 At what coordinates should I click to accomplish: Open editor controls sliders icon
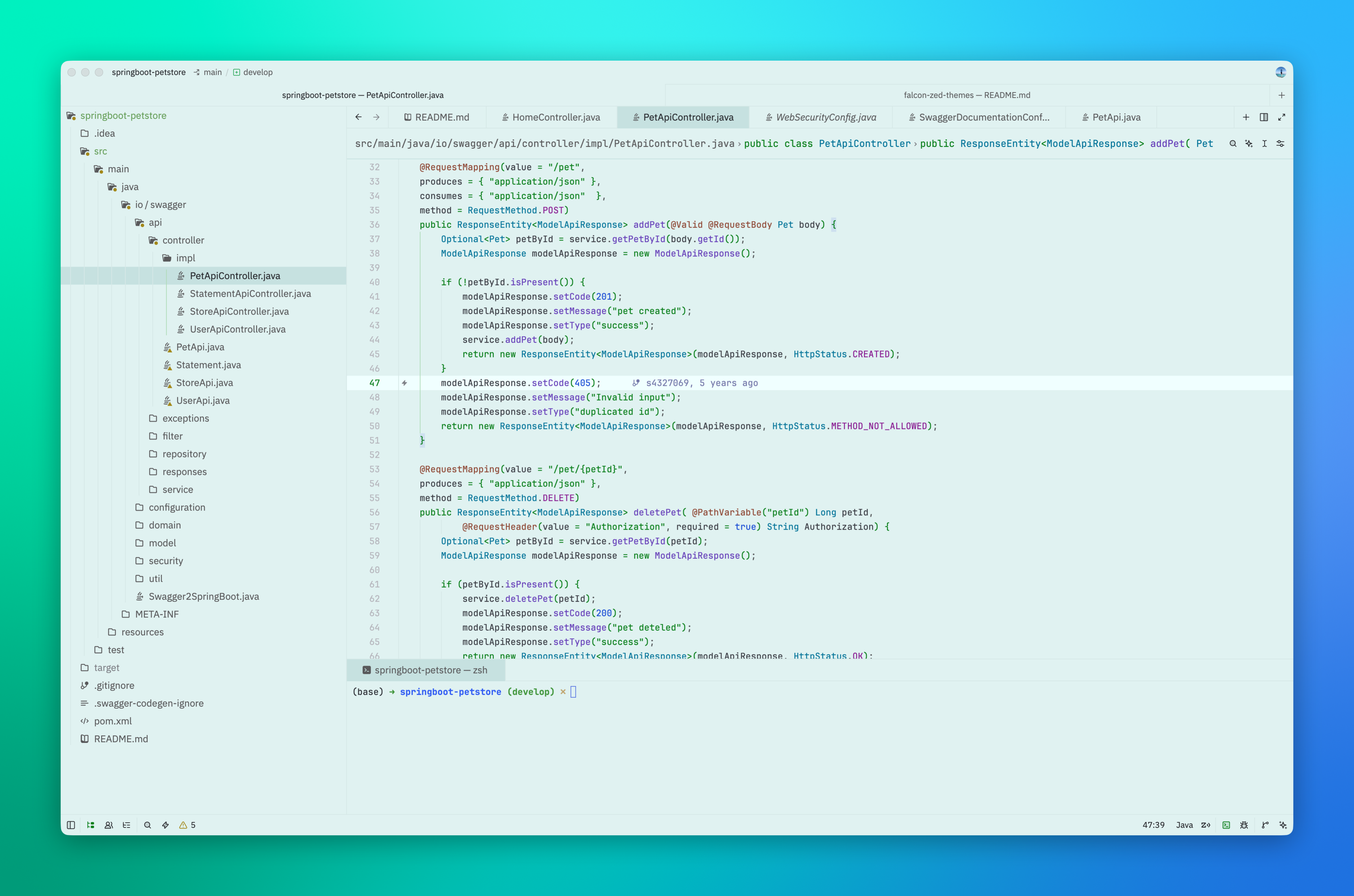pos(1280,143)
